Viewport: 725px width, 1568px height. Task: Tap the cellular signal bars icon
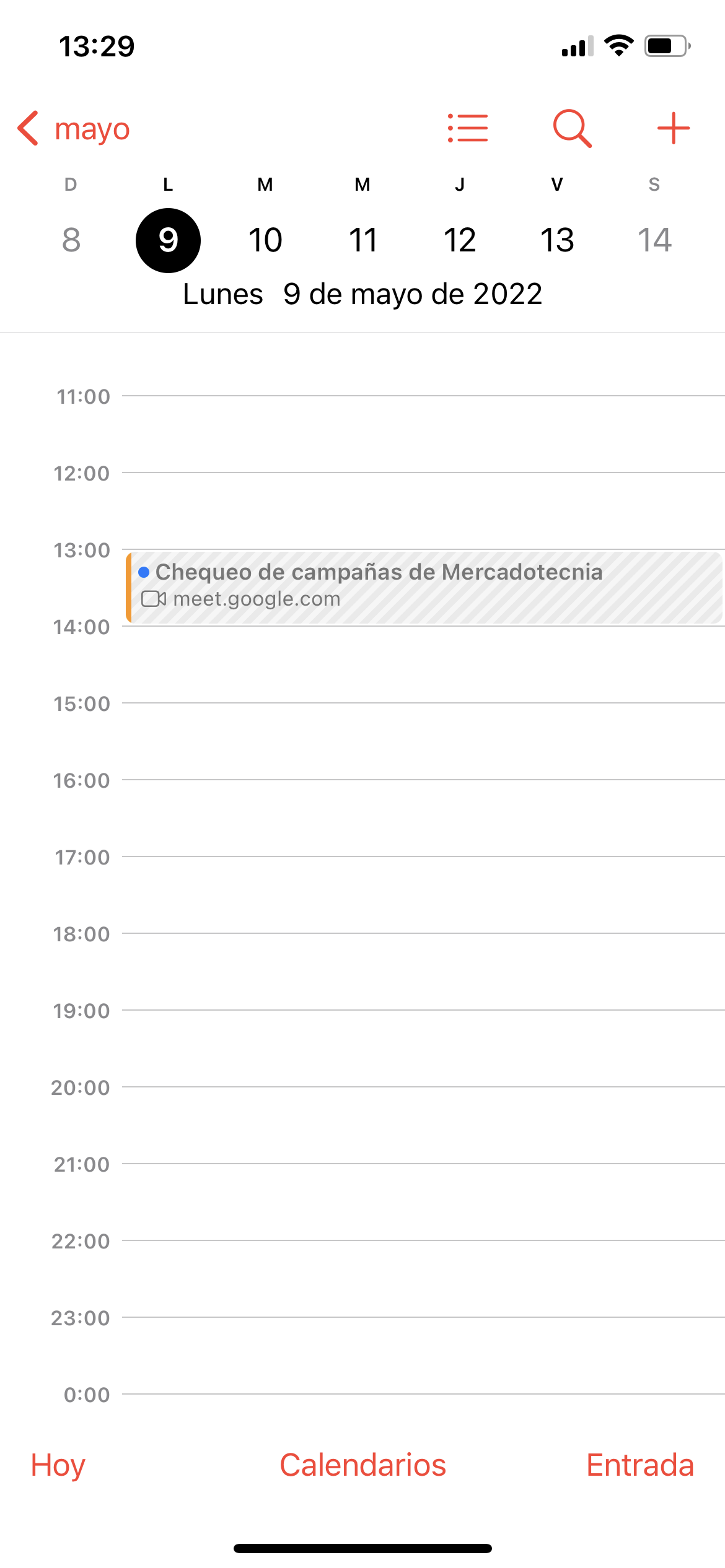(577, 46)
